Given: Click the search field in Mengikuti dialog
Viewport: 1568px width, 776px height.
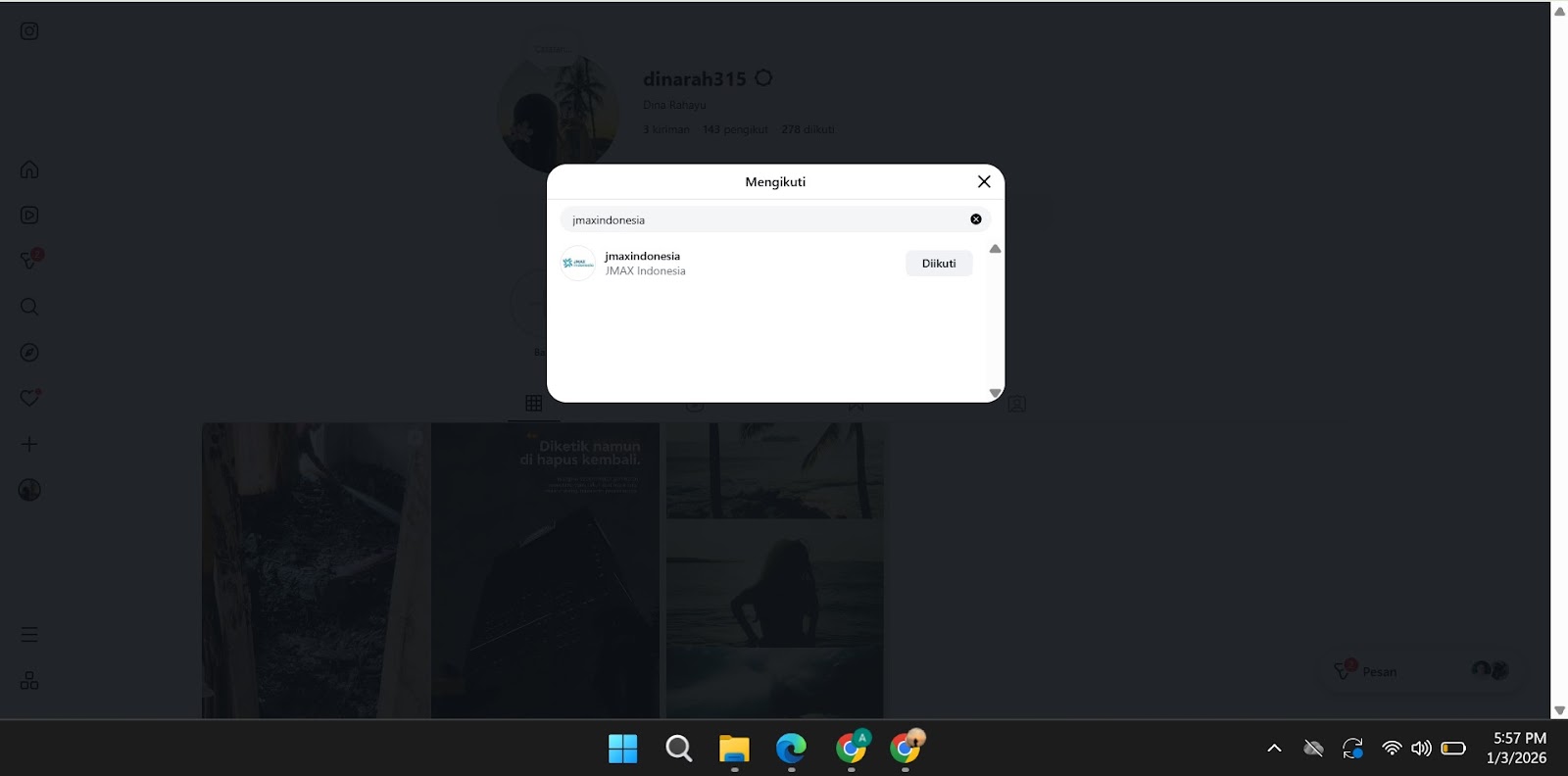Looking at the screenshot, I should pyautogui.click(x=764, y=219).
